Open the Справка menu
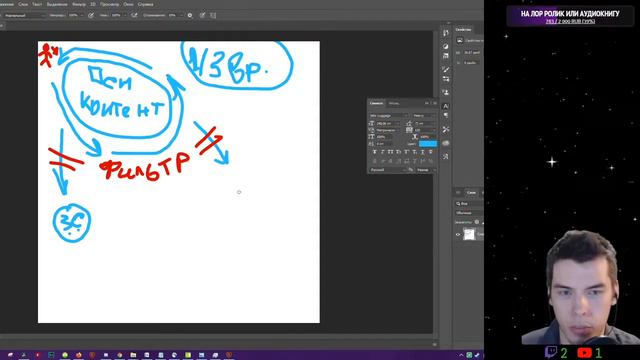Screen dimensions: 640x360 [146, 4]
